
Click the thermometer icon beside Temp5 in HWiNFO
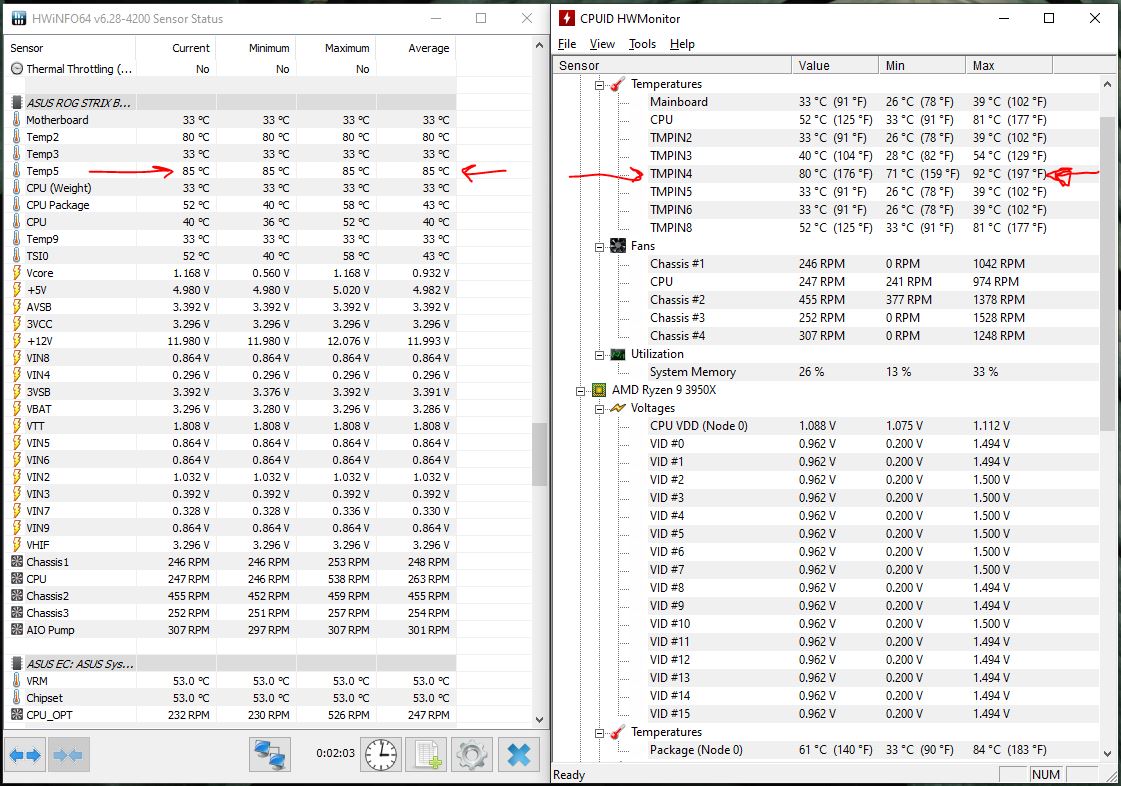(x=16, y=171)
